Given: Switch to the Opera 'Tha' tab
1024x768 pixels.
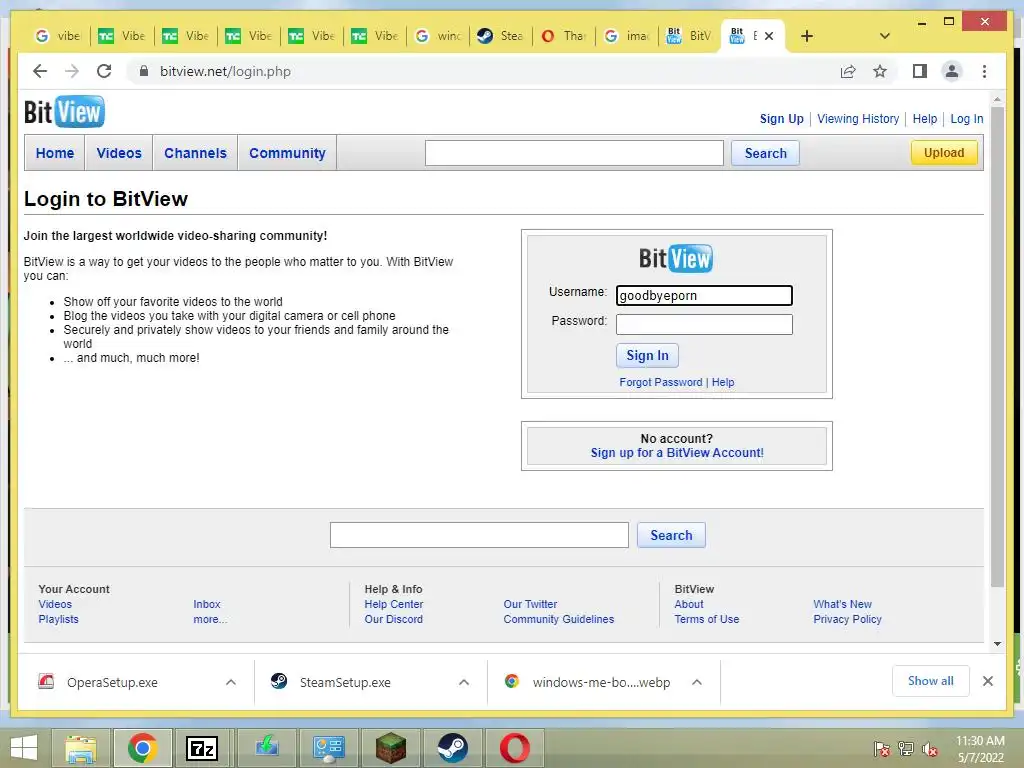Looking at the screenshot, I should coord(564,36).
